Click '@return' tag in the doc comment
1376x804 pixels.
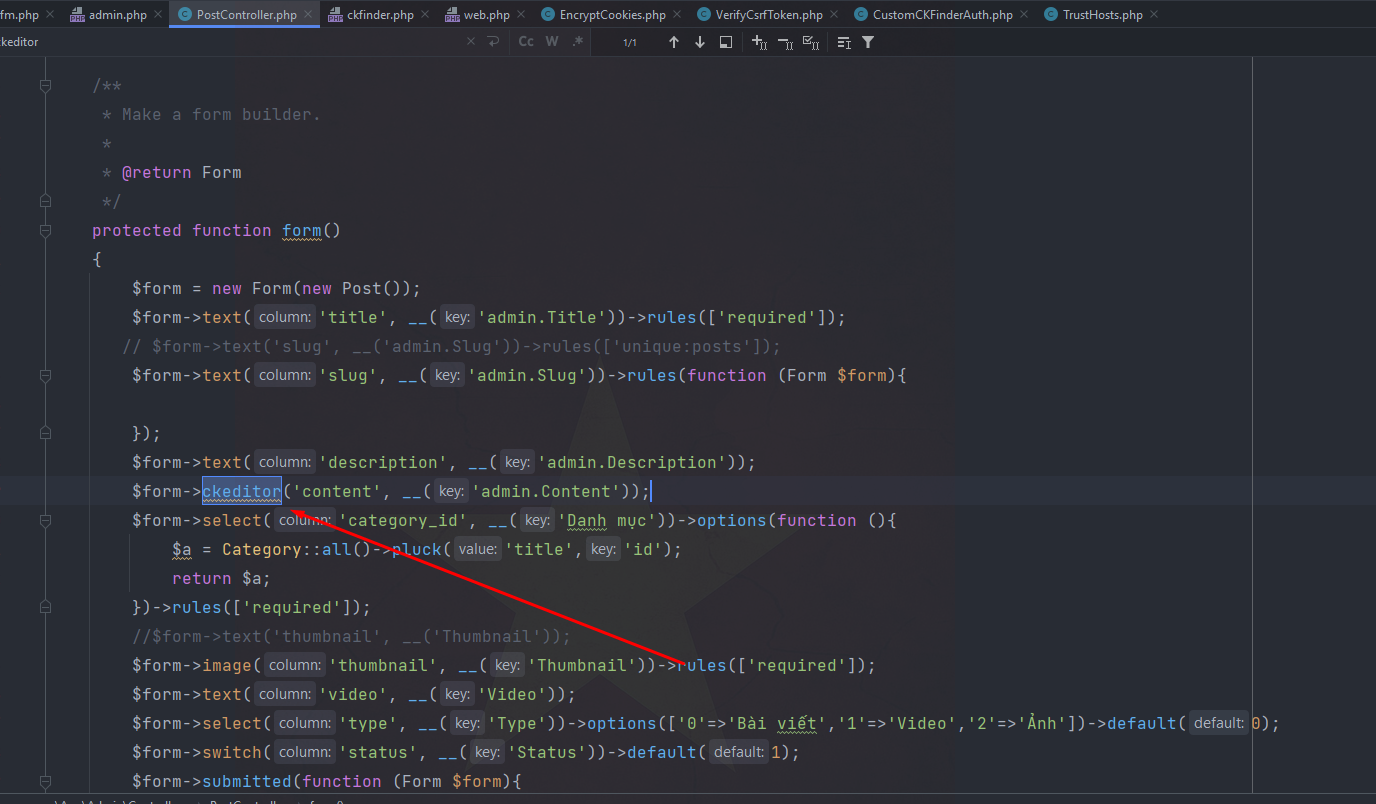point(157,172)
